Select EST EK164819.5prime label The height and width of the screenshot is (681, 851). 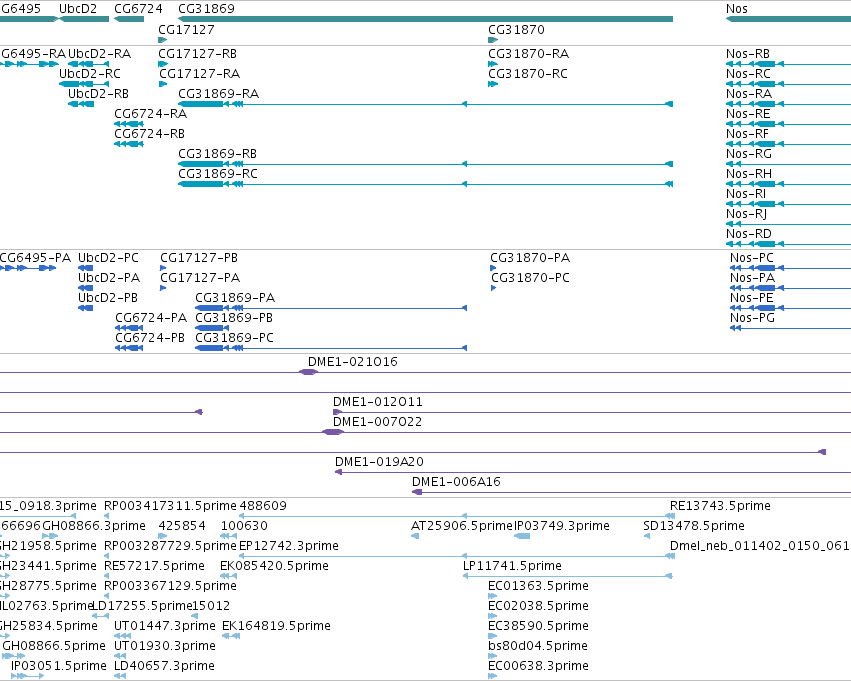click(276, 626)
